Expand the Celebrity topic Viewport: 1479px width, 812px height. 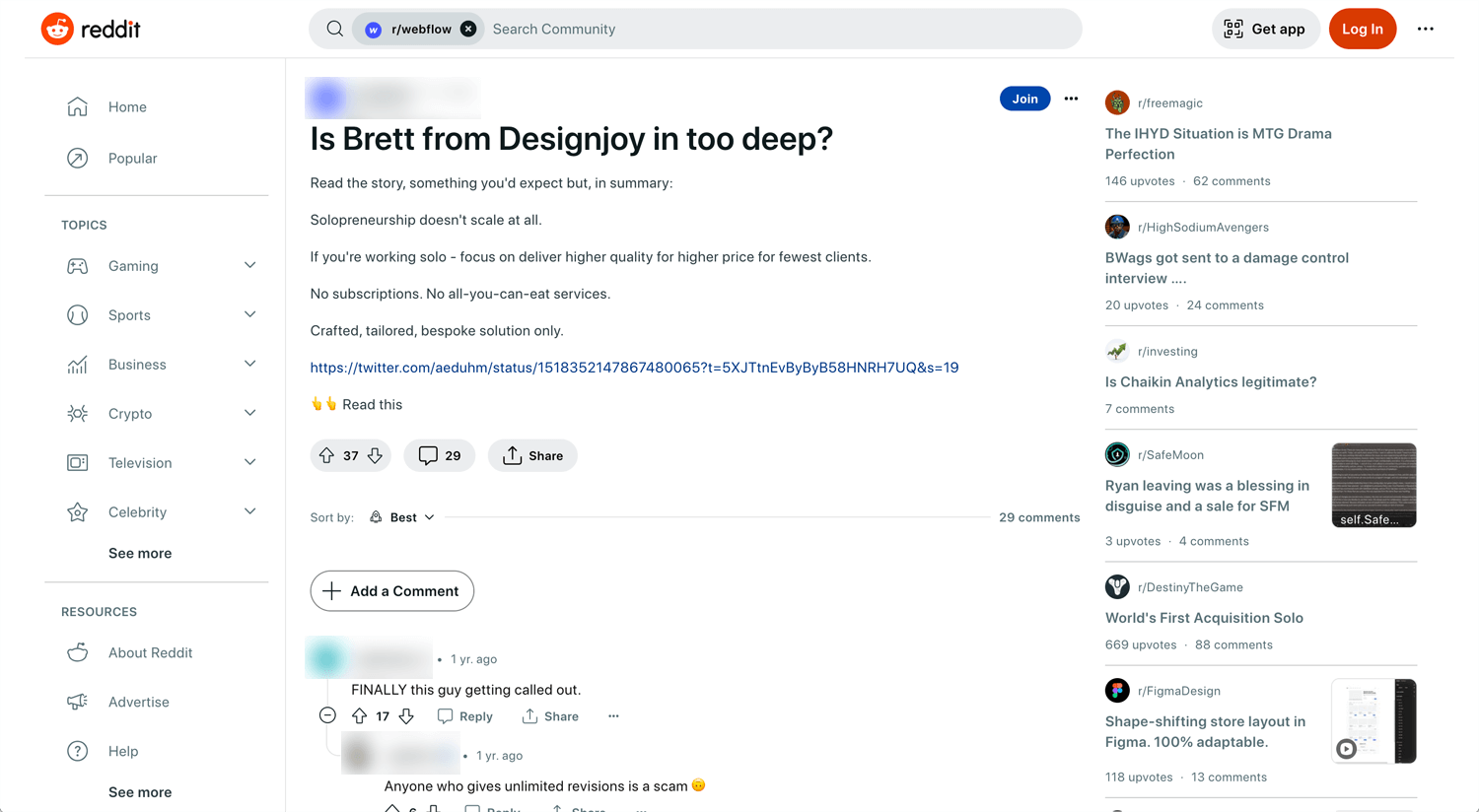250,511
